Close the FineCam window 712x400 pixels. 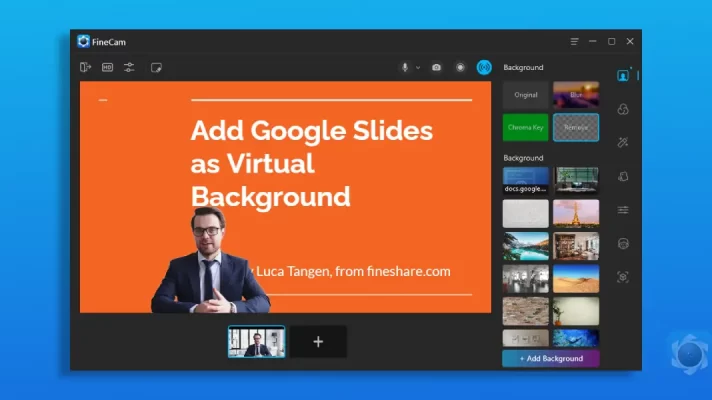tap(630, 41)
